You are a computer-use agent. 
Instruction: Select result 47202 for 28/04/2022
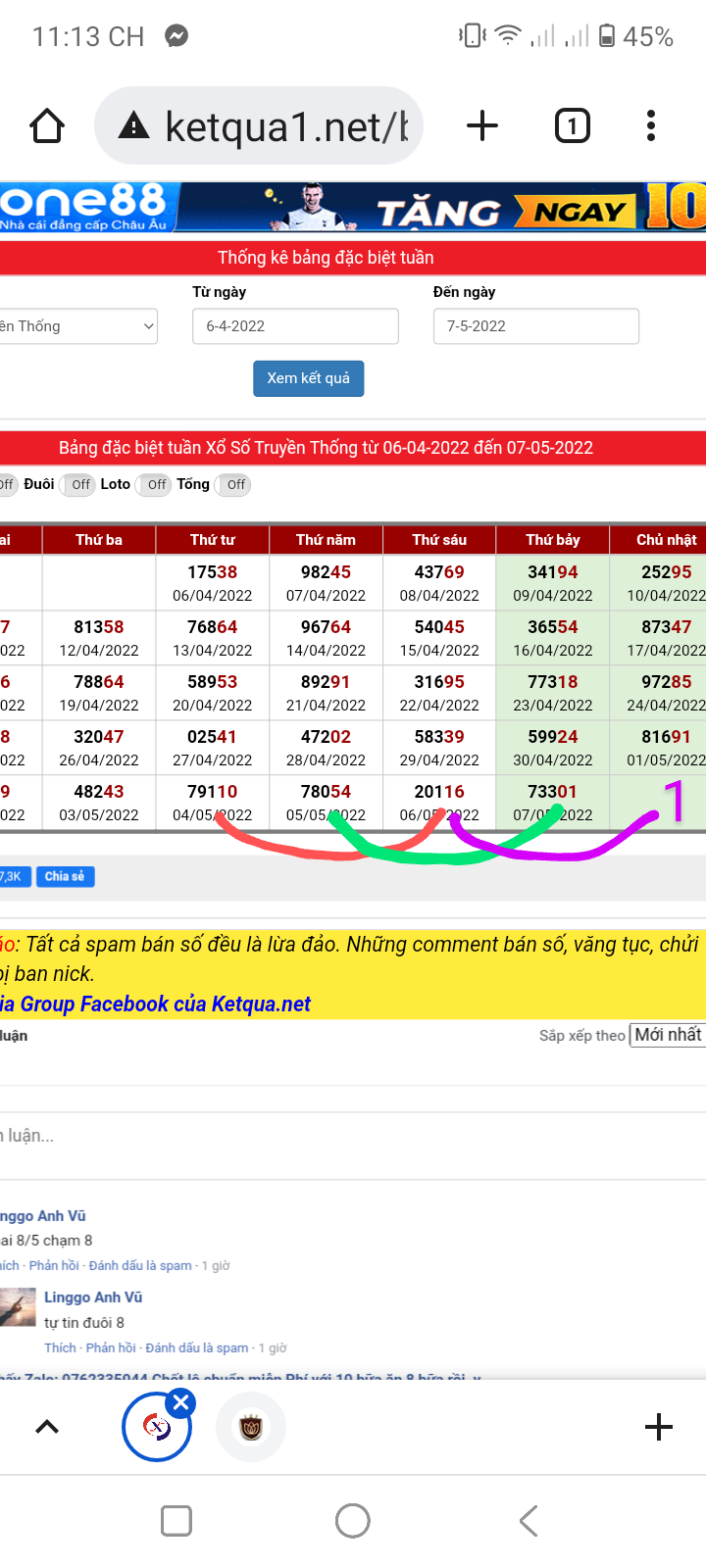(327, 737)
